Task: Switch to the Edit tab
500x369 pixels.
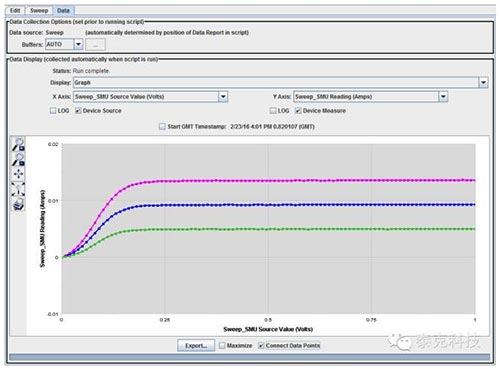Action: pyautogui.click(x=15, y=10)
